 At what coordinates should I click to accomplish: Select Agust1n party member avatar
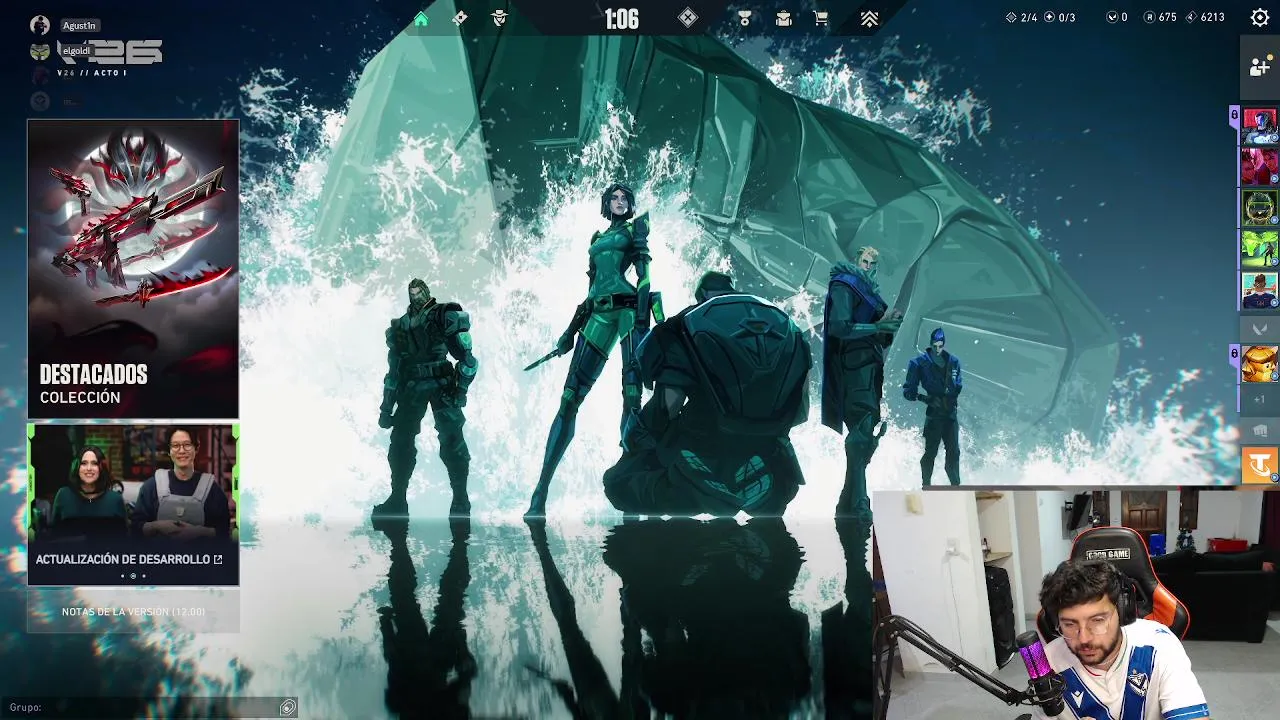coord(39,25)
